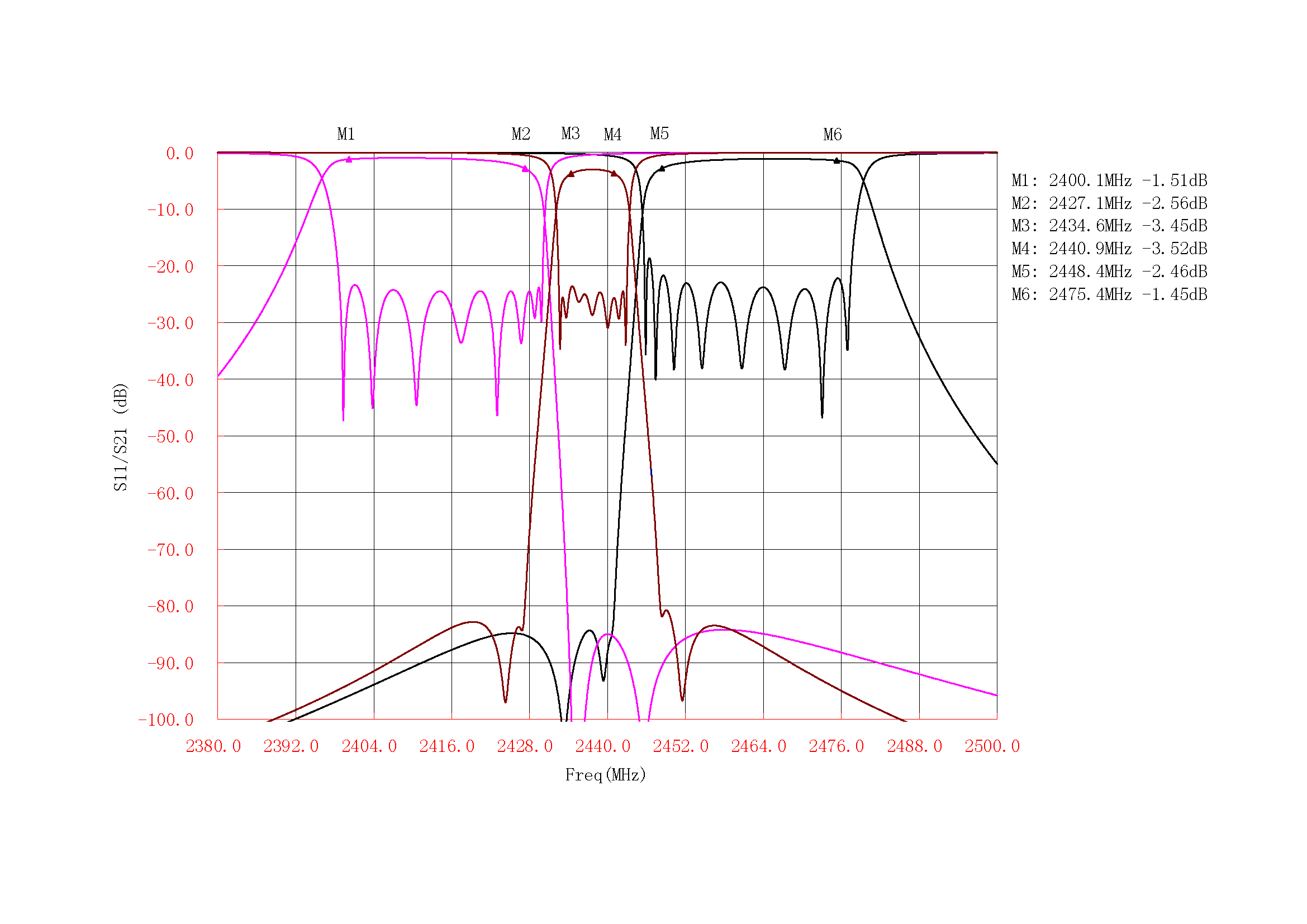Click the M5 marker label above the plot
The image size is (1307, 924).
[659, 134]
